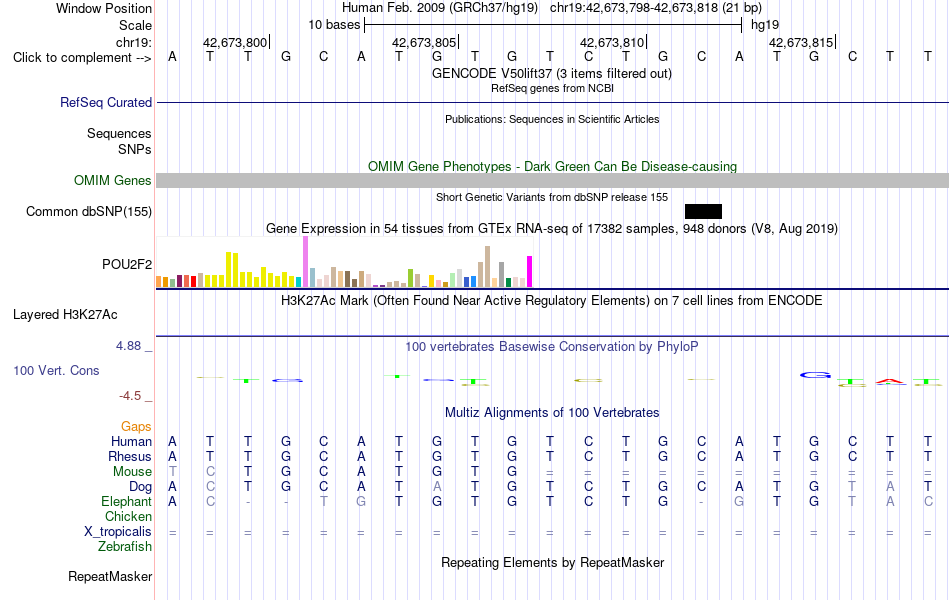This screenshot has width=950, height=600.
Task: Open the 100 Vert. Cons track label
Action: [56, 370]
